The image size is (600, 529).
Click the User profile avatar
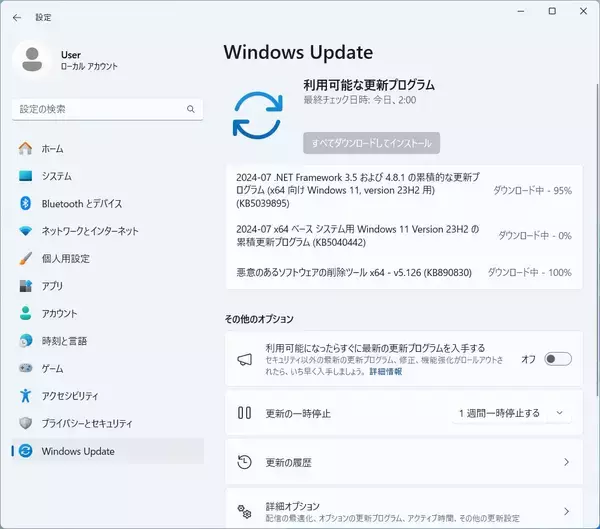pyautogui.click(x=32, y=60)
